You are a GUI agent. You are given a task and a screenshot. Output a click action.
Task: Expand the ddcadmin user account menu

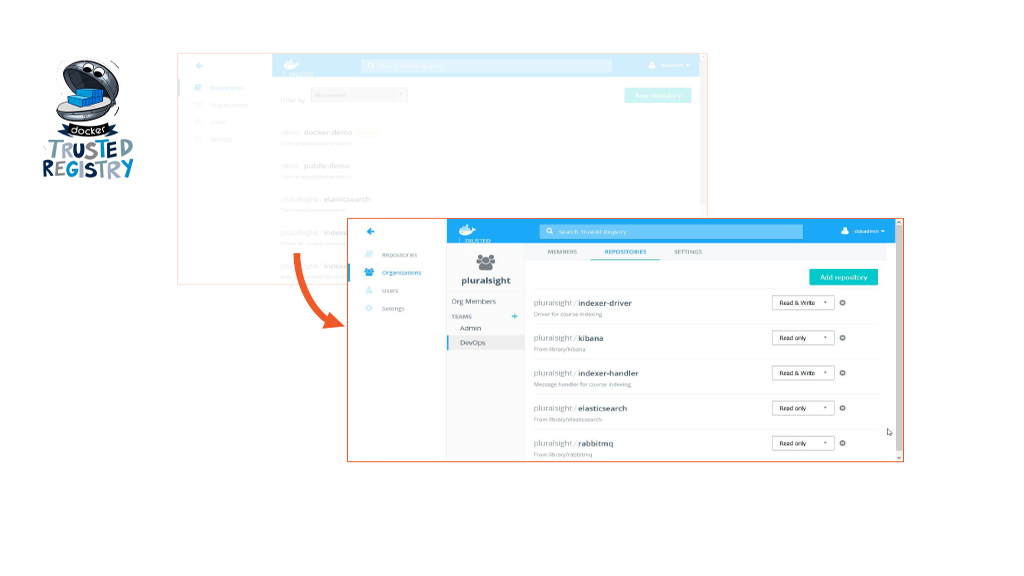(x=863, y=231)
